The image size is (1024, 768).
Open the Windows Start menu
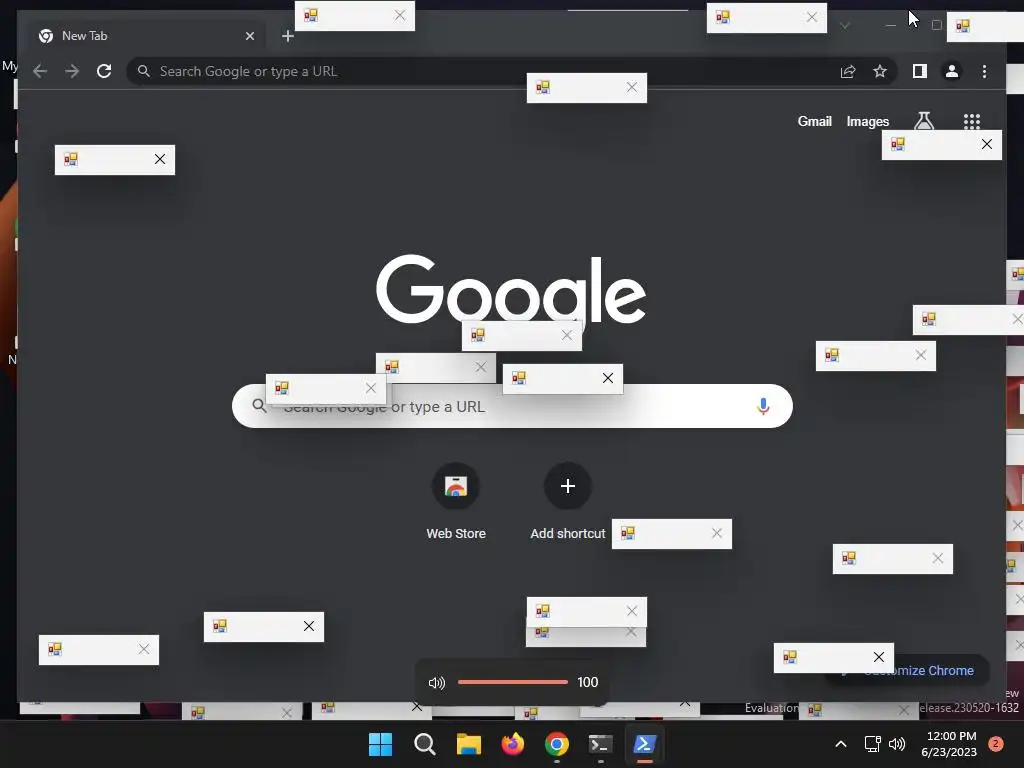[x=380, y=744]
